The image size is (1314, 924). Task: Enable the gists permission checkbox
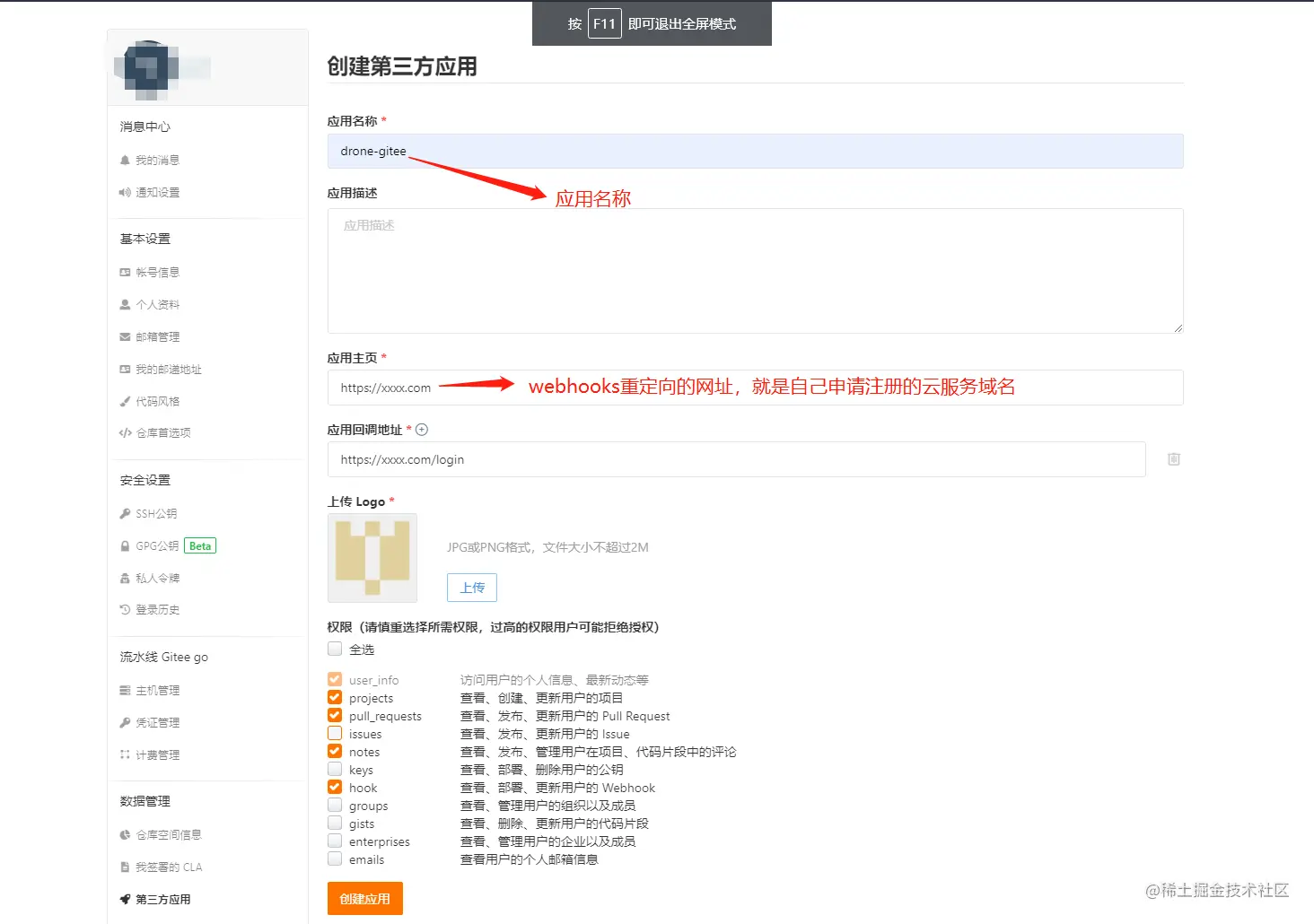[335, 824]
